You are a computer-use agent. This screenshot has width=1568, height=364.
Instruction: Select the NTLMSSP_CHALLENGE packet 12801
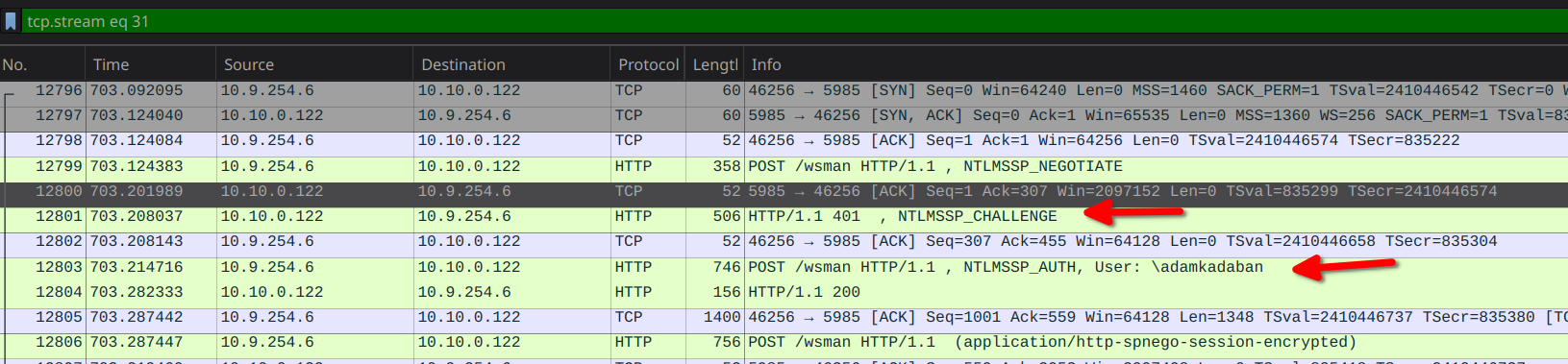[784, 216]
